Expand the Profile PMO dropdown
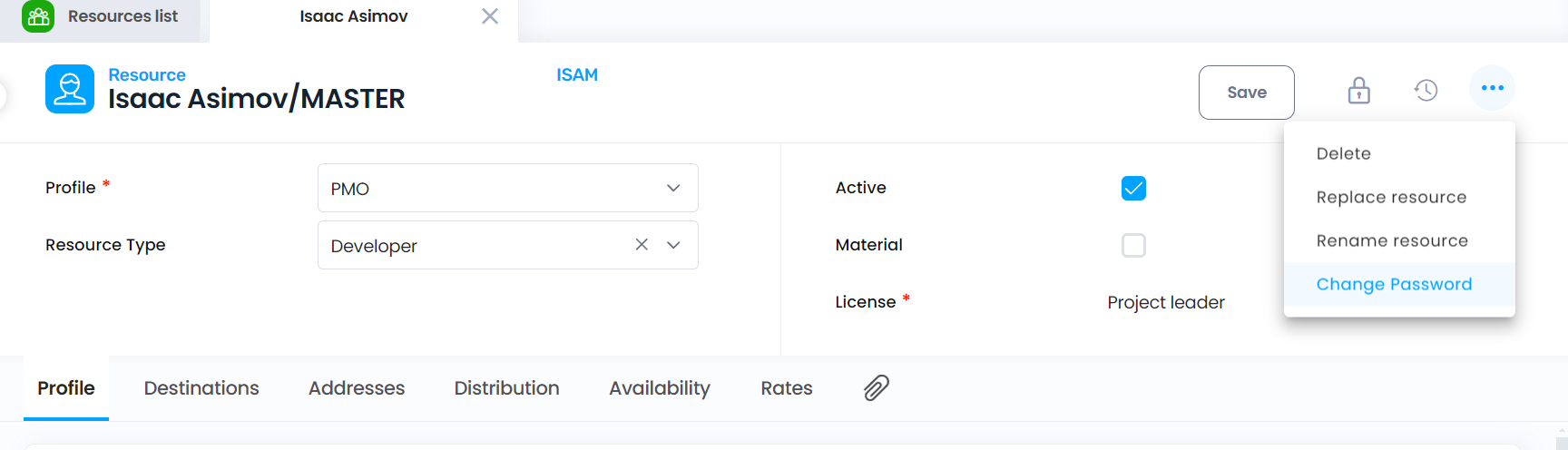Viewport: 1568px width, 450px height. tap(507, 188)
